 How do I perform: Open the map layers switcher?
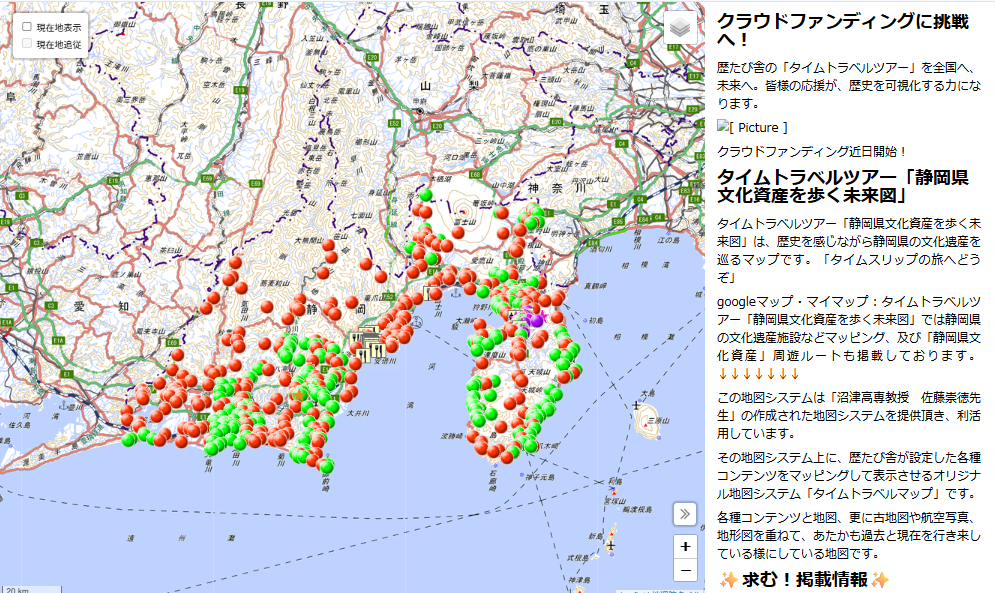(x=680, y=28)
